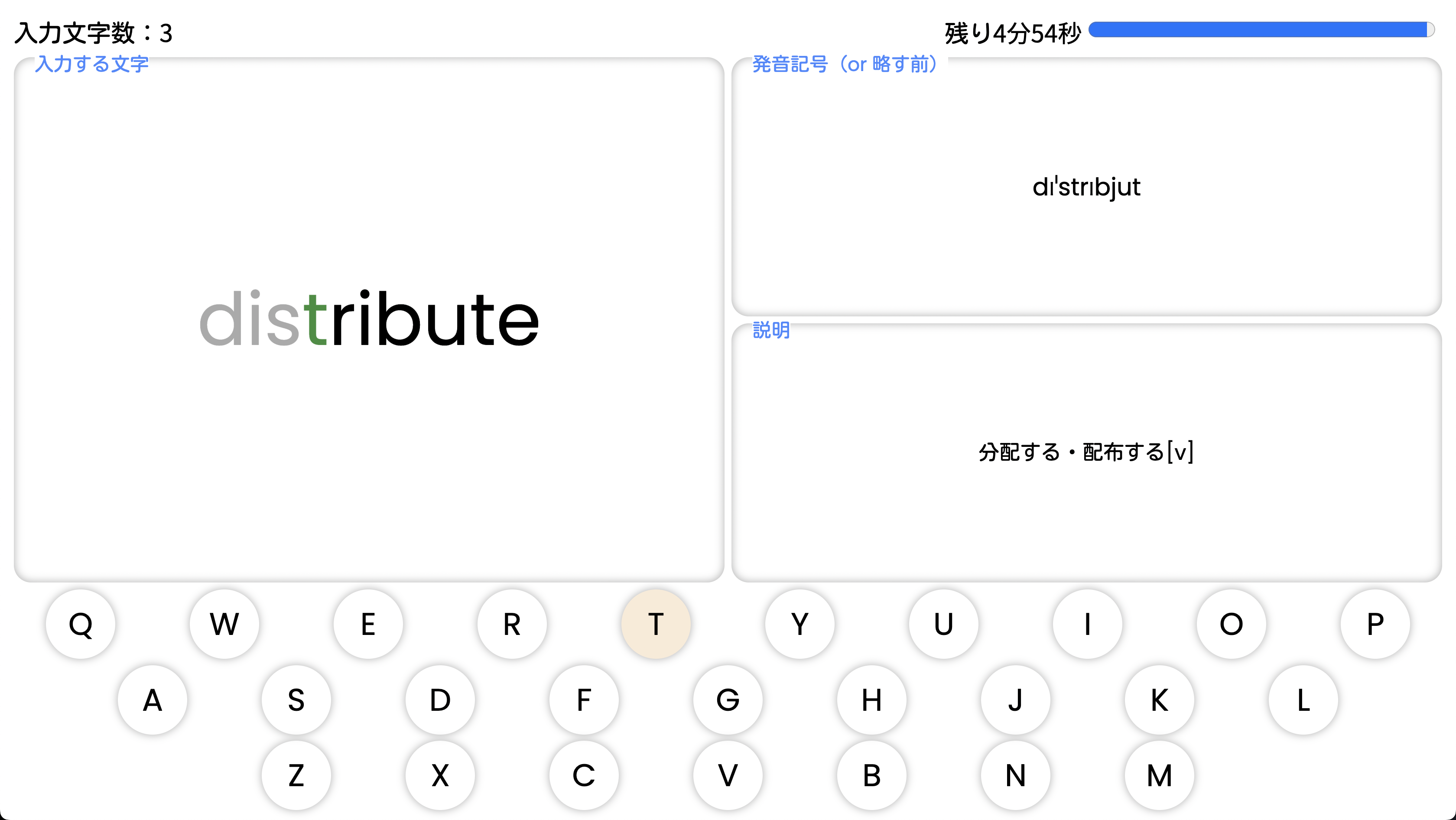Hit the B key
This screenshot has height=820, width=1456.
click(871, 775)
